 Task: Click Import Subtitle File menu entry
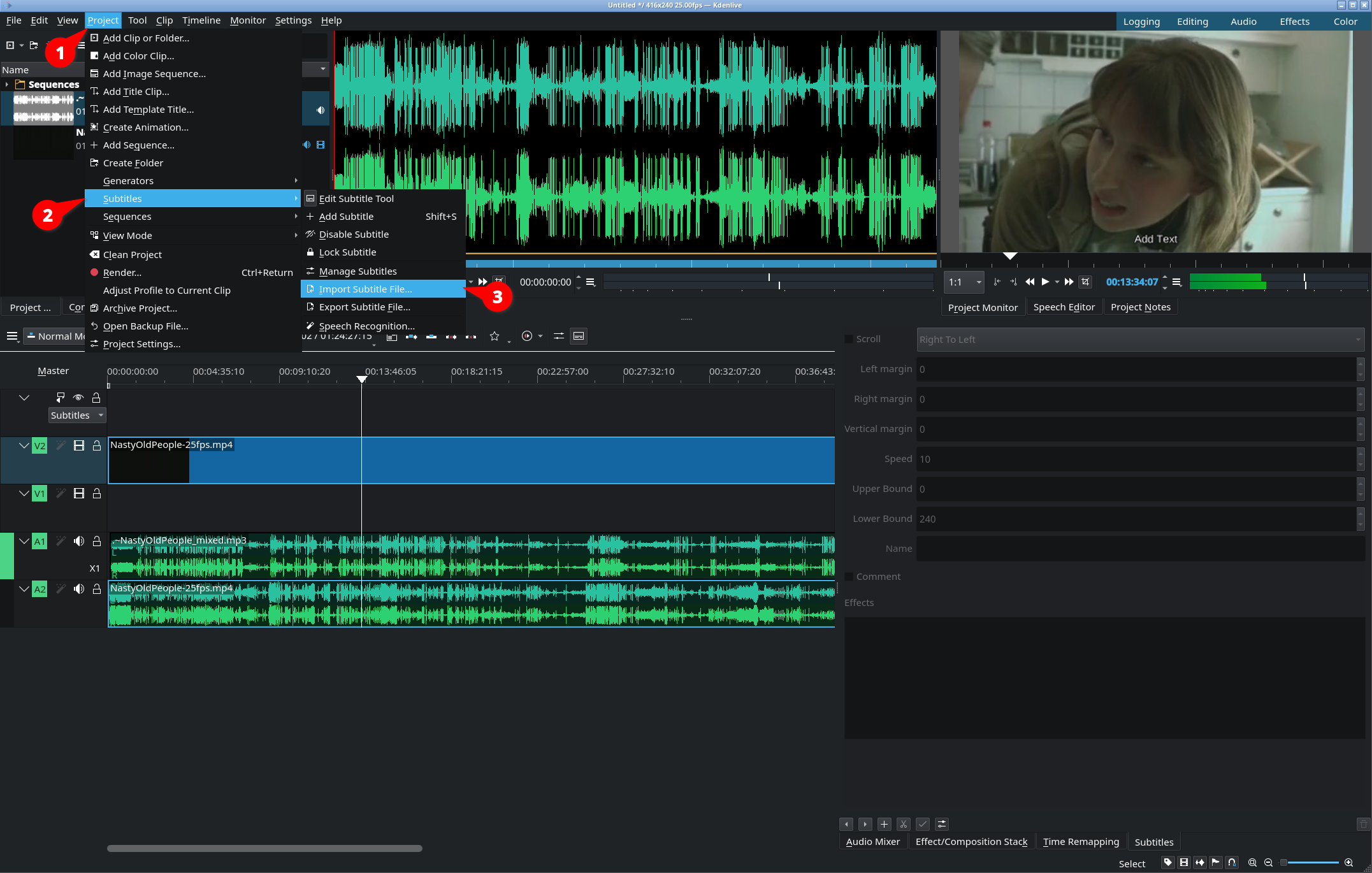click(x=365, y=289)
